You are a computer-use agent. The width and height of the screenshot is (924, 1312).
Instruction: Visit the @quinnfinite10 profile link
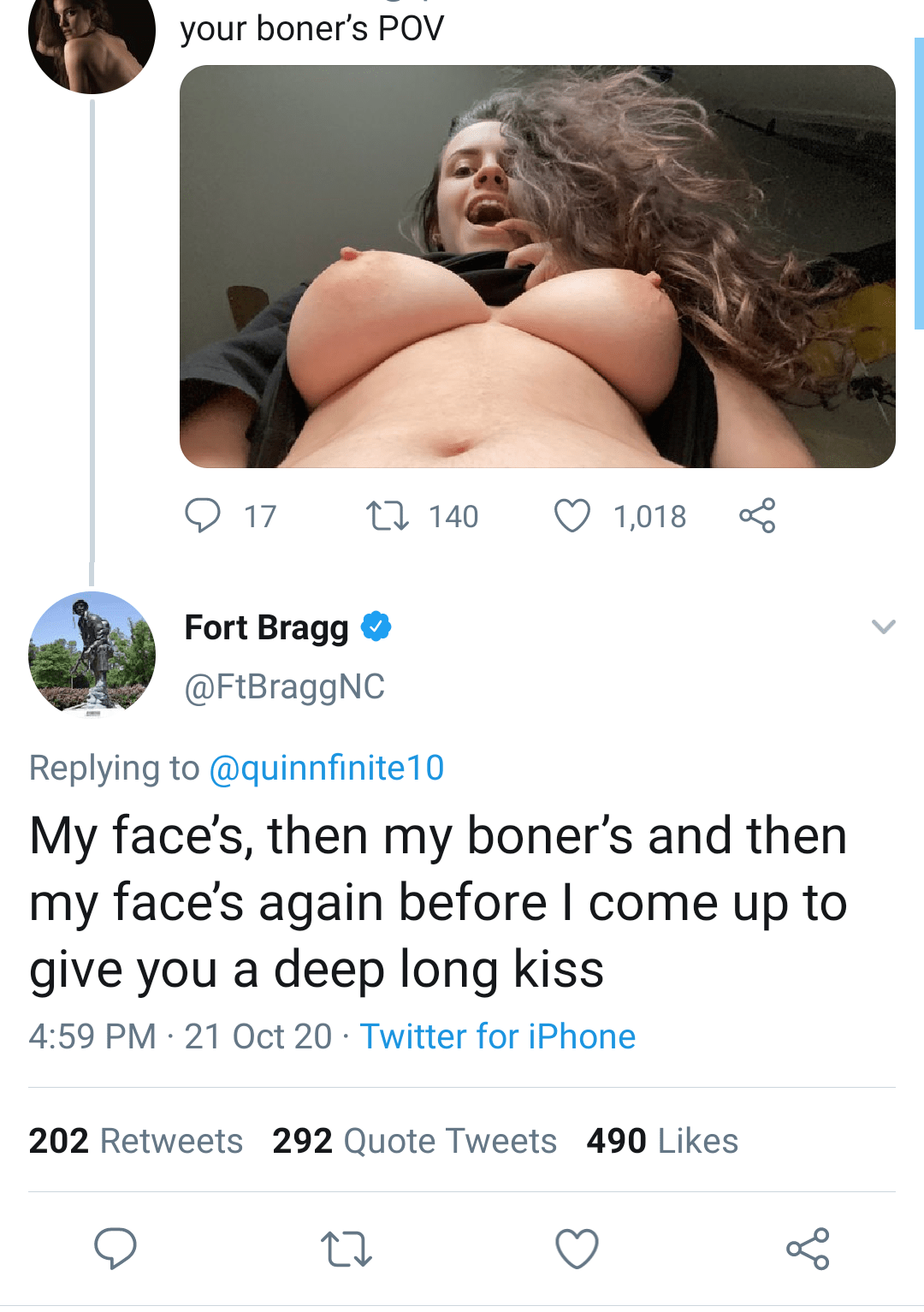pyautogui.click(x=326, y=768)
